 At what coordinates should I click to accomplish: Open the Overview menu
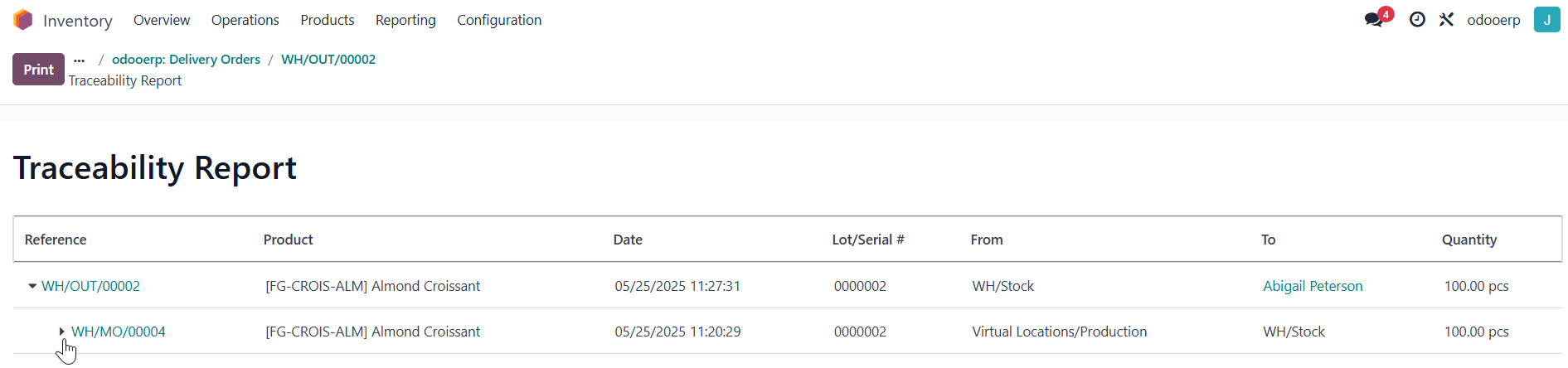click(x=162, y=20)
